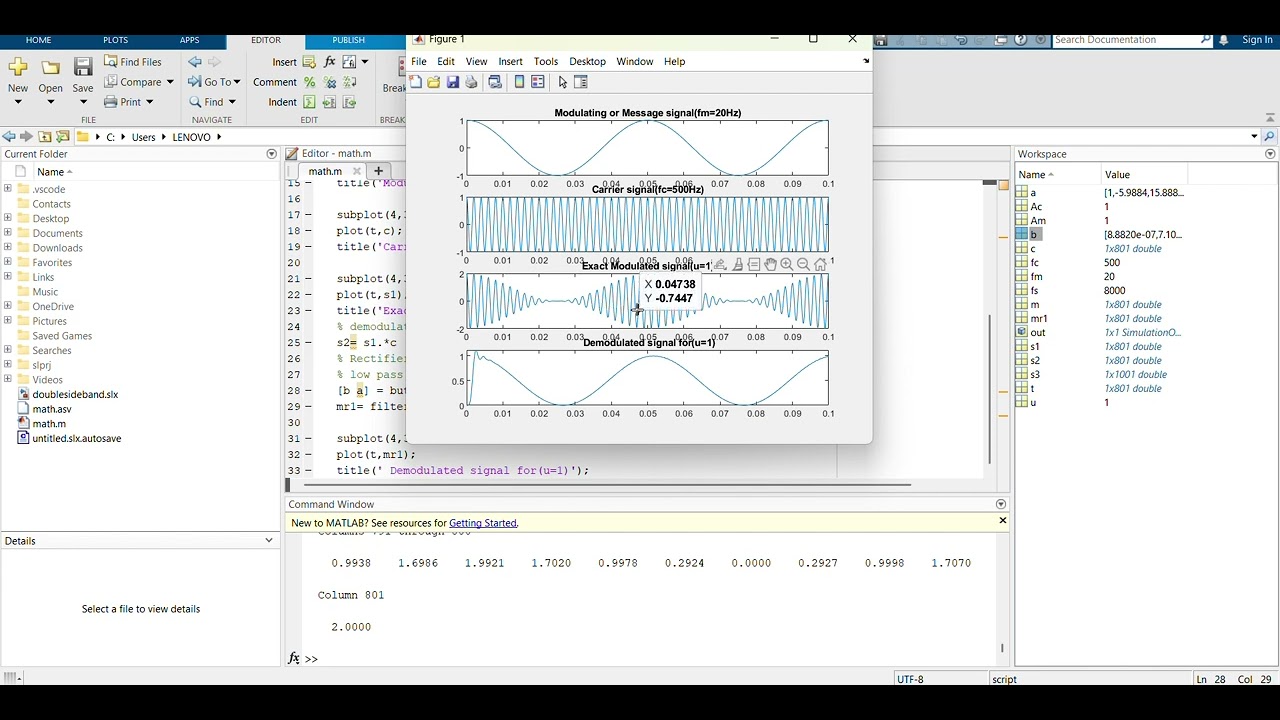The width and height of the screenshot is (1280, 720).
Task: Open the Tools menu in Figure 1
Action: coord(545,62)
